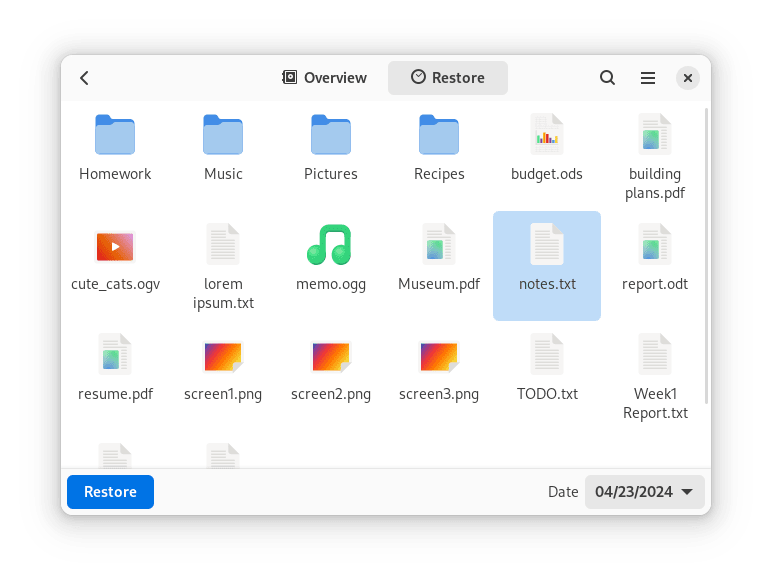Select the Museum.pdf file icon

click(x=439, y=244)
